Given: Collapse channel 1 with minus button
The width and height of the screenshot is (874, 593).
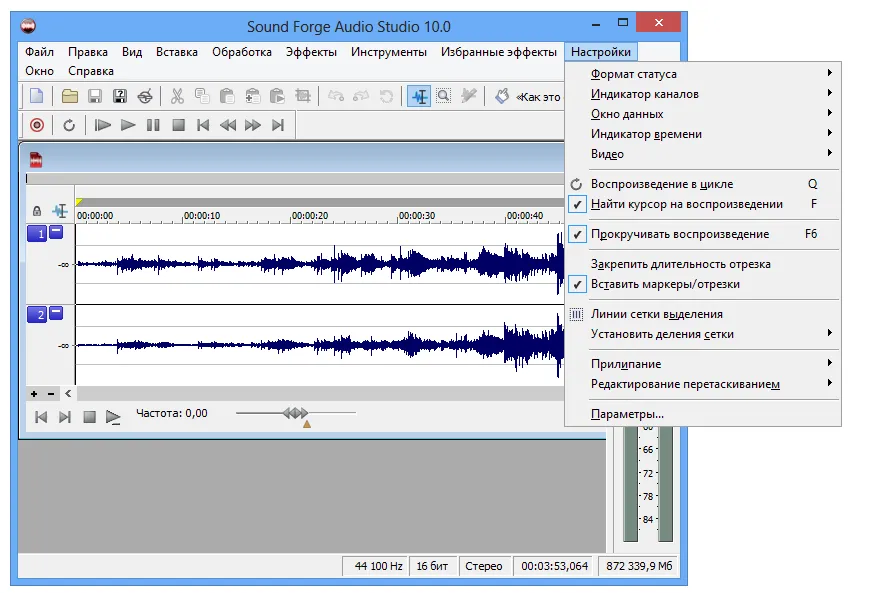Looking at the screenshot, I should pyautogui.click(x=56, y=232).
